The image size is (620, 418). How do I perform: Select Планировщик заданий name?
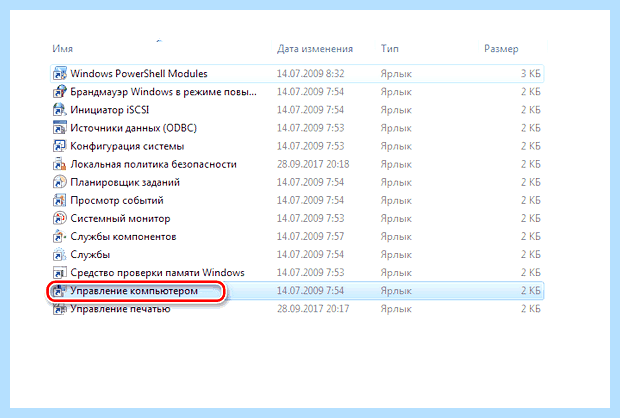click(125, 182)
